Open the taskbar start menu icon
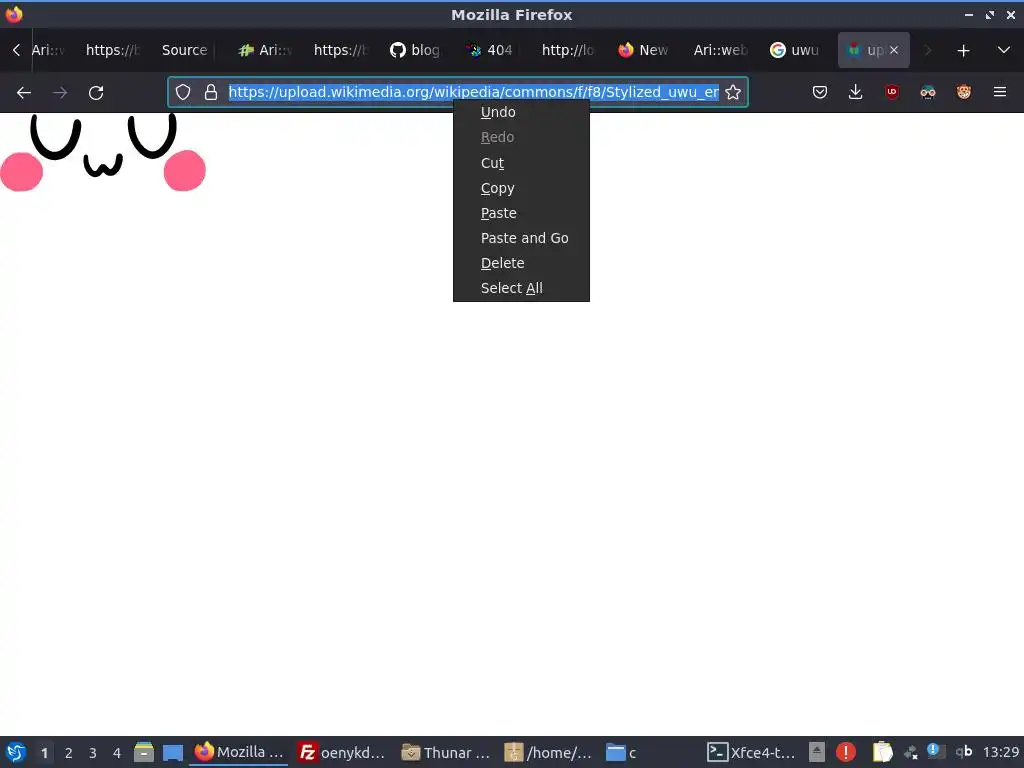This screenshot has width=1024, height=768. (x=16, y=752)
